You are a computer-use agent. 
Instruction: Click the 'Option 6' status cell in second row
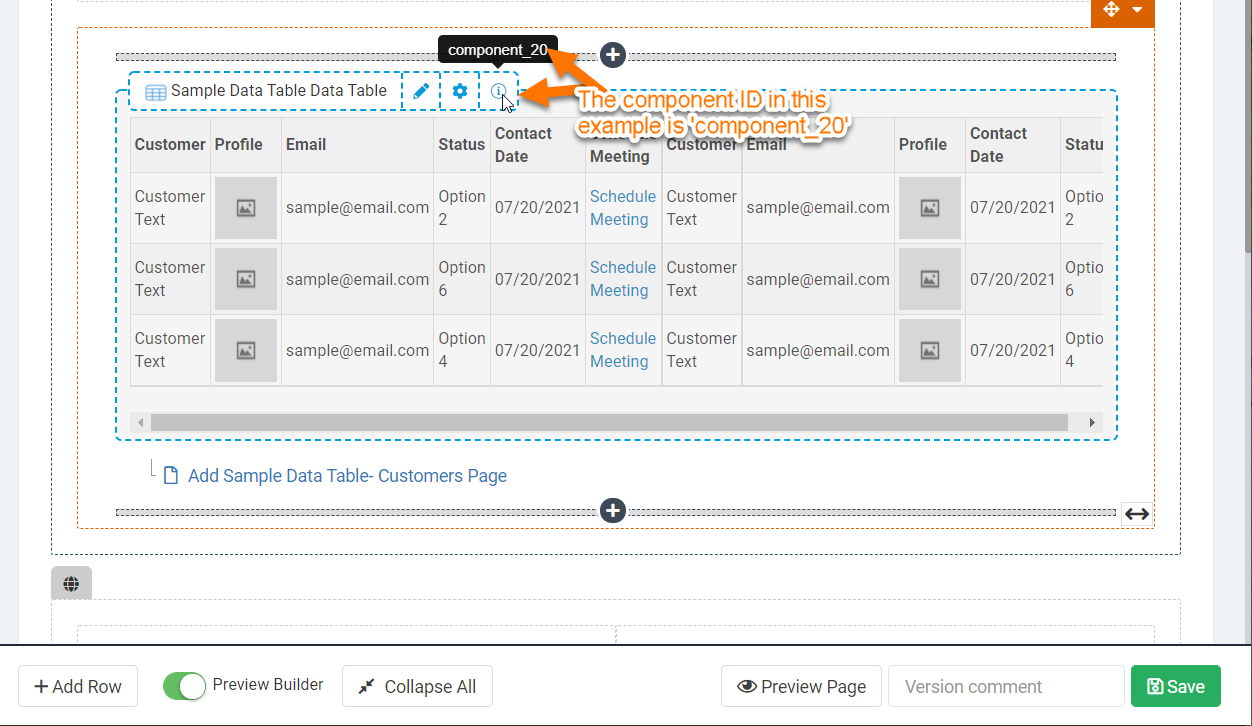coord(462,279)
